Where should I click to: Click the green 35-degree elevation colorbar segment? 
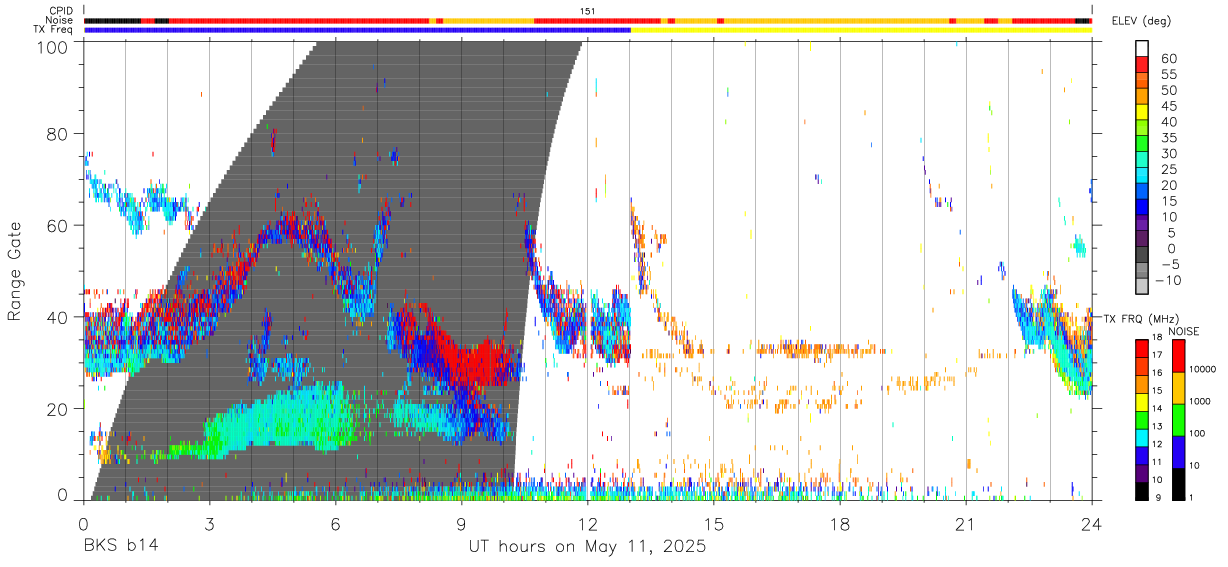1142,144
